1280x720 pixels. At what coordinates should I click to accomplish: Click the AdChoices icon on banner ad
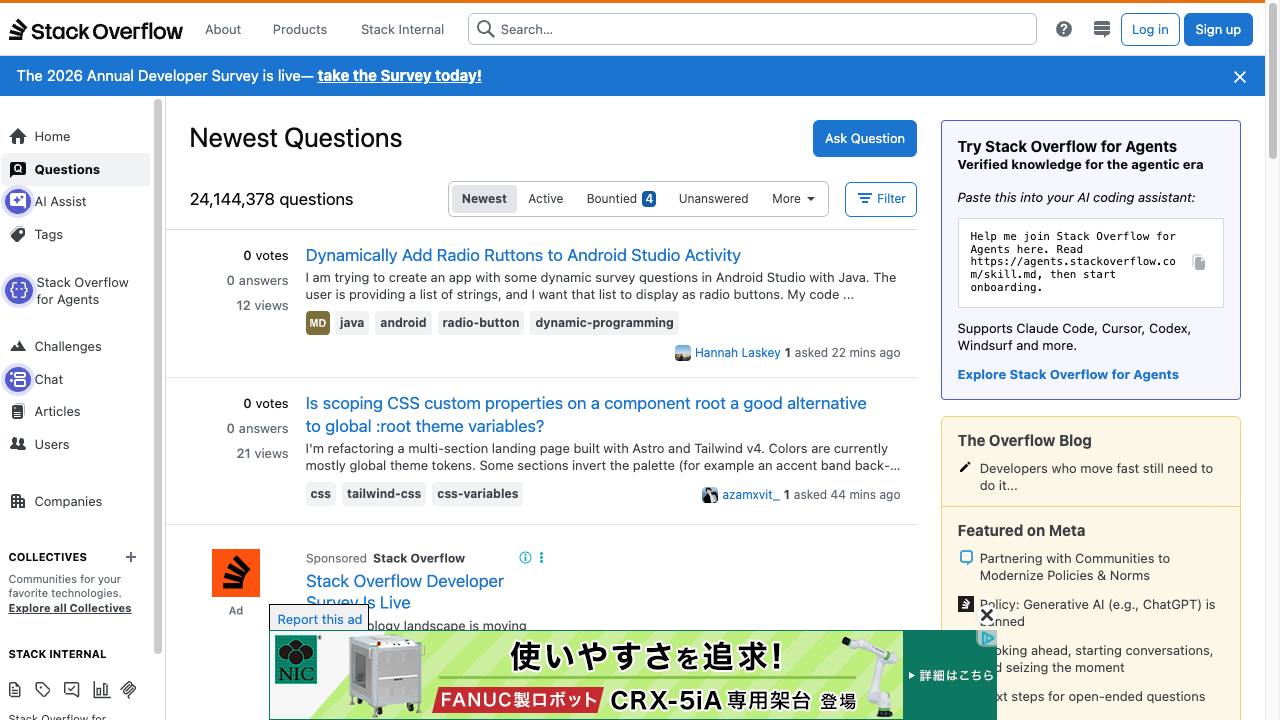tap(988, 638)
